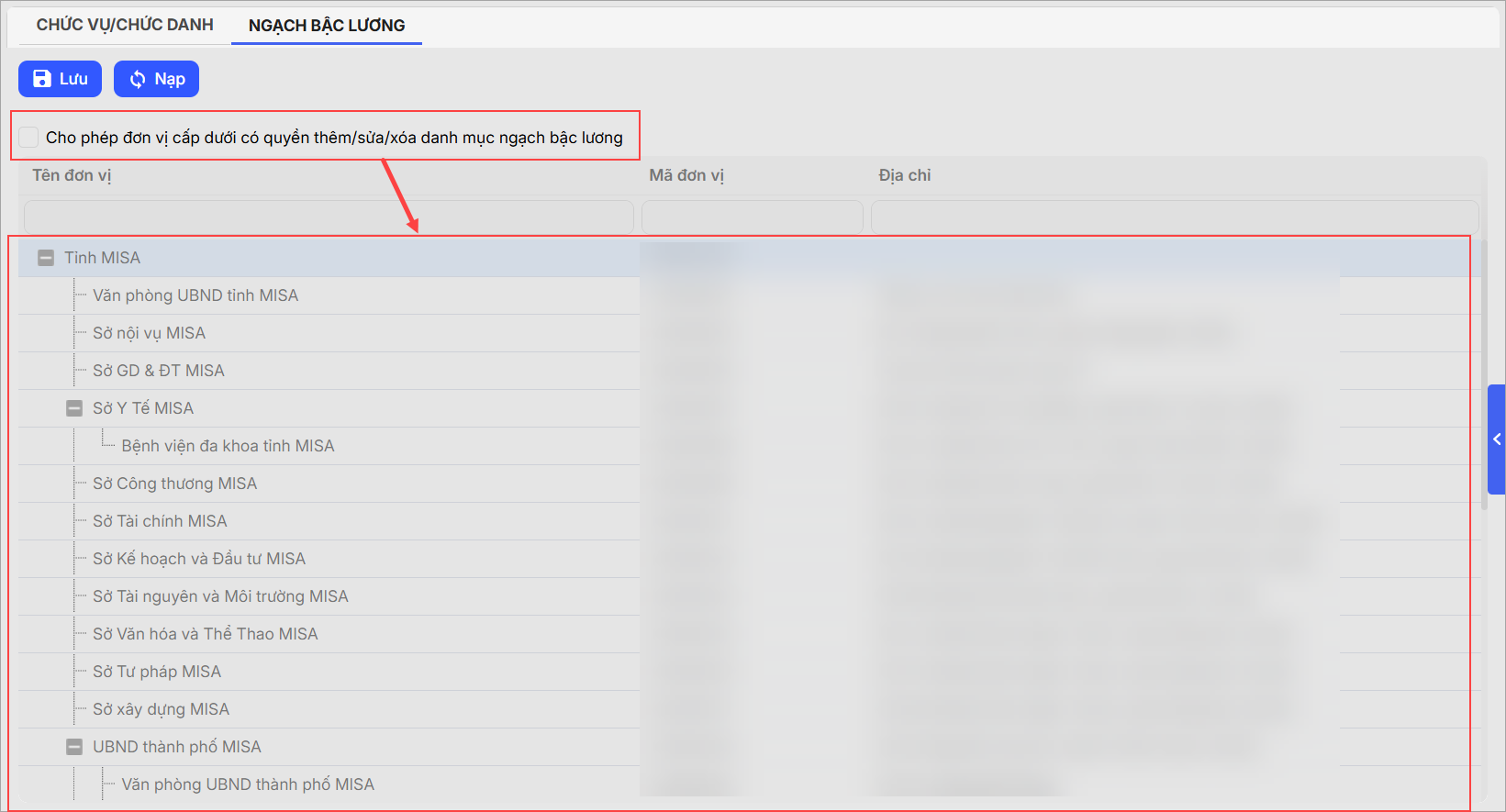Select Văn phòng UBND tỉnh MISA row
The image size is (1506, 812).
[x=195, y=295]
